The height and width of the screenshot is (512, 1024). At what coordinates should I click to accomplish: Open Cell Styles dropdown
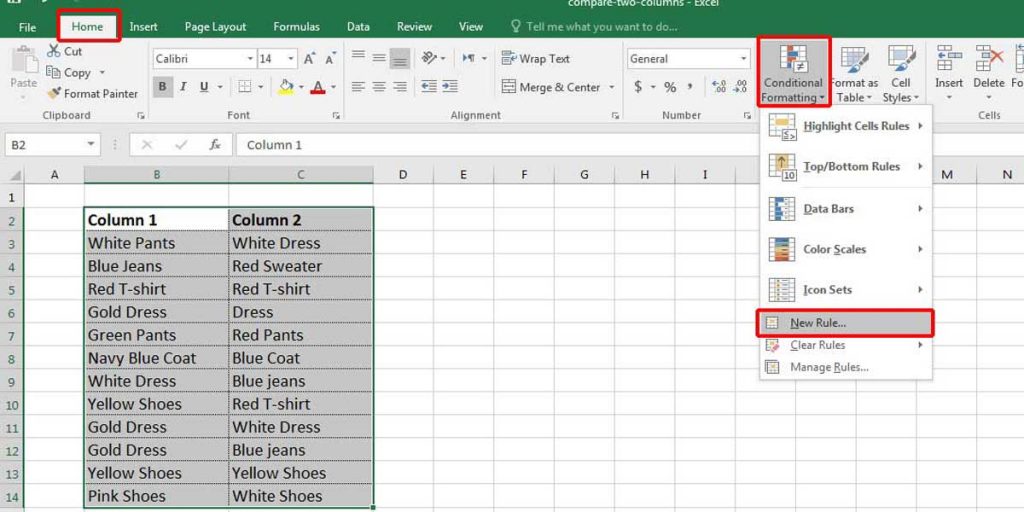tap(901, 73)
